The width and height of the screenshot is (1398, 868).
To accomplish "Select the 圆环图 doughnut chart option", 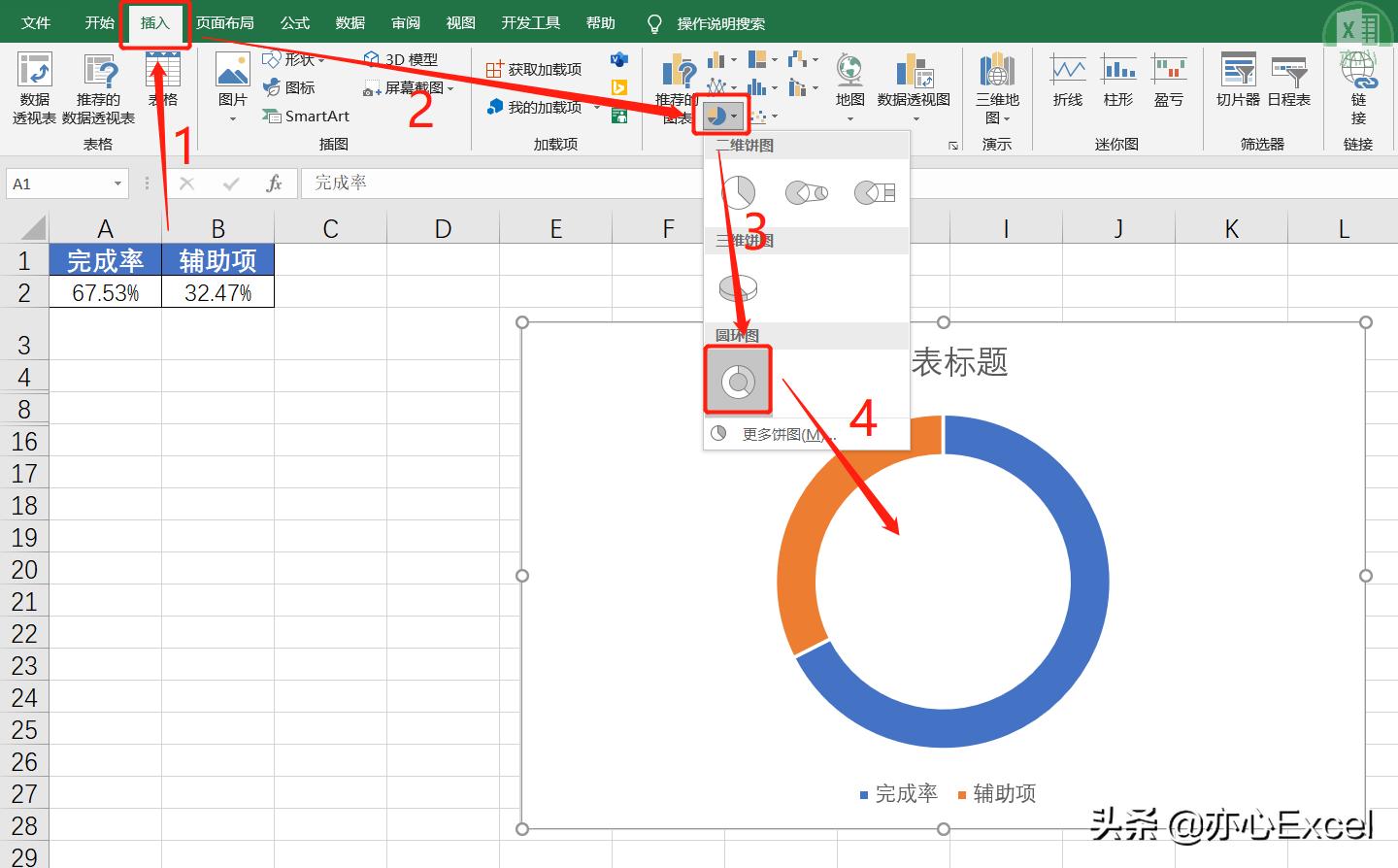I will pos(737,380).
